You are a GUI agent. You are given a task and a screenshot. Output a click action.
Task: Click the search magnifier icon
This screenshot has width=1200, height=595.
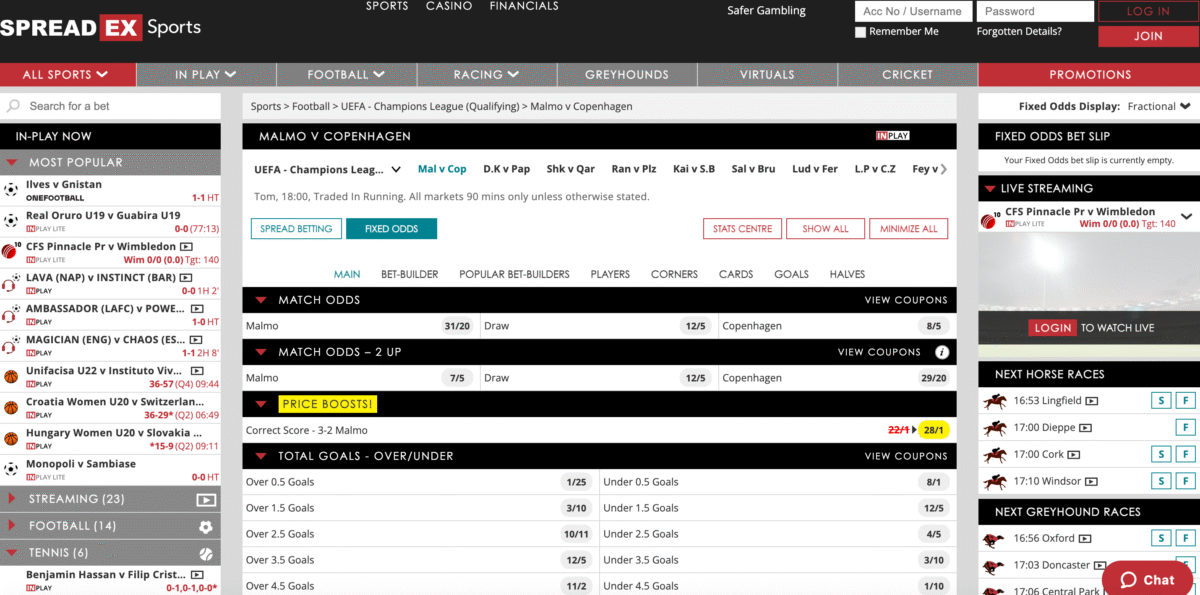[13, 106]
